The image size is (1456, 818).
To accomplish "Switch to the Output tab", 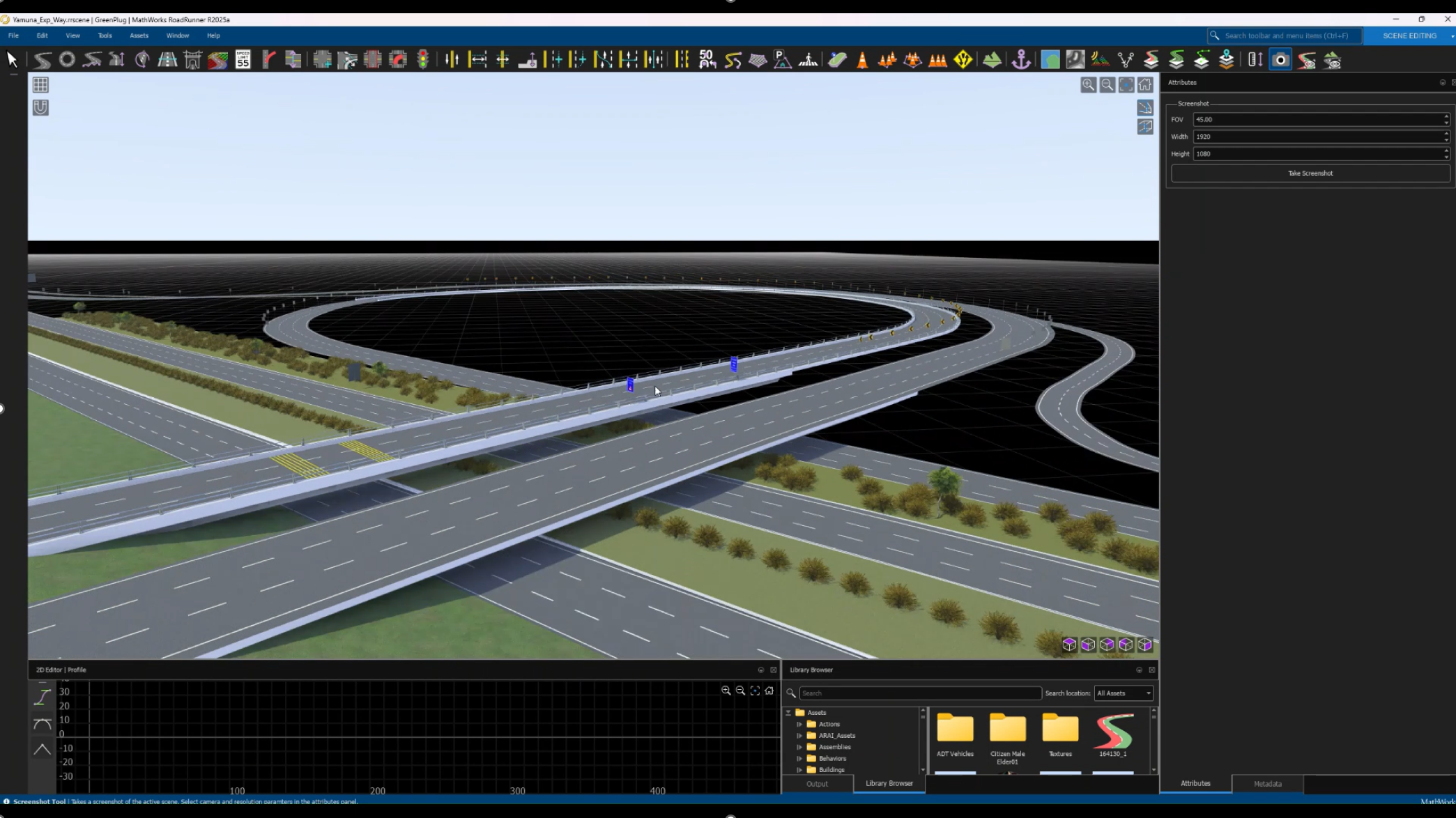I will (x=817, y=784).
